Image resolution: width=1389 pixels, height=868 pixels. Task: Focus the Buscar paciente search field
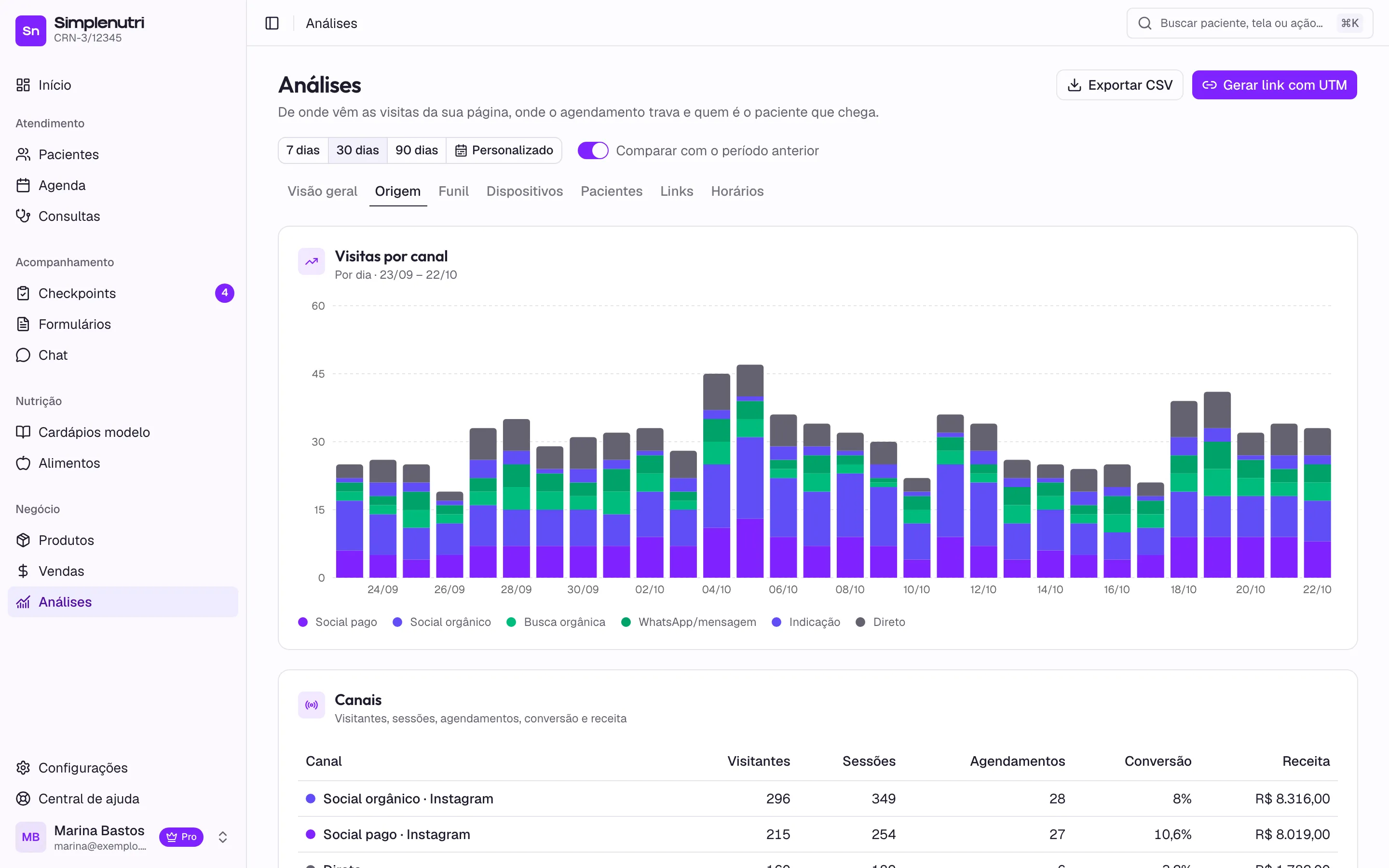point(1250,23)
